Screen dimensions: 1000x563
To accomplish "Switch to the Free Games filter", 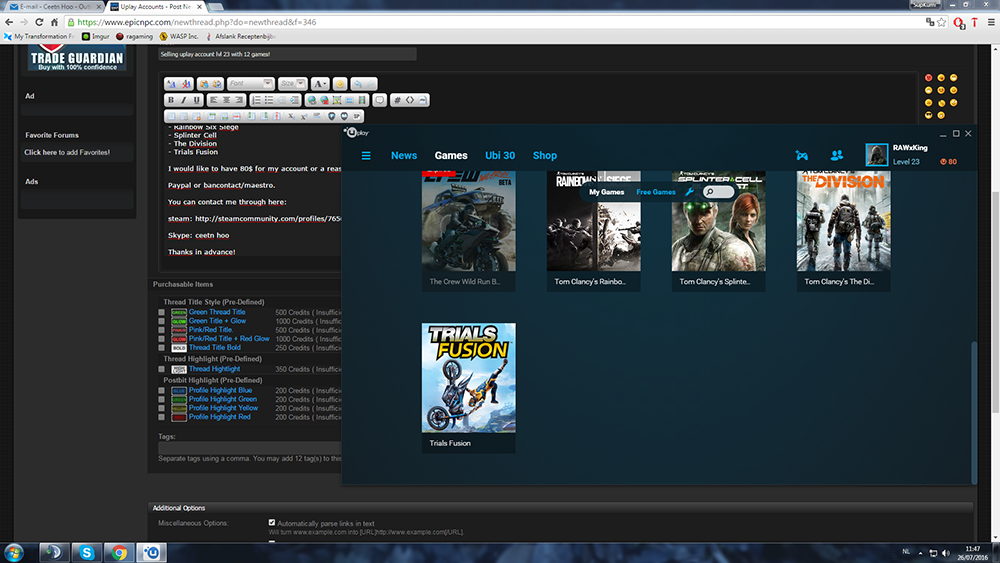I will point(656,192).
